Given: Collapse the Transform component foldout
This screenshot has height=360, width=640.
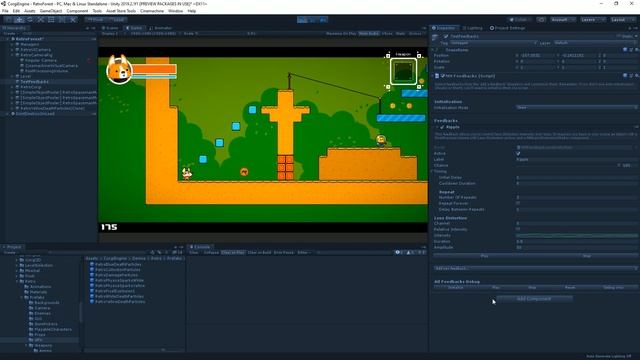Looking at the screenshot, I should click(433, 50).
